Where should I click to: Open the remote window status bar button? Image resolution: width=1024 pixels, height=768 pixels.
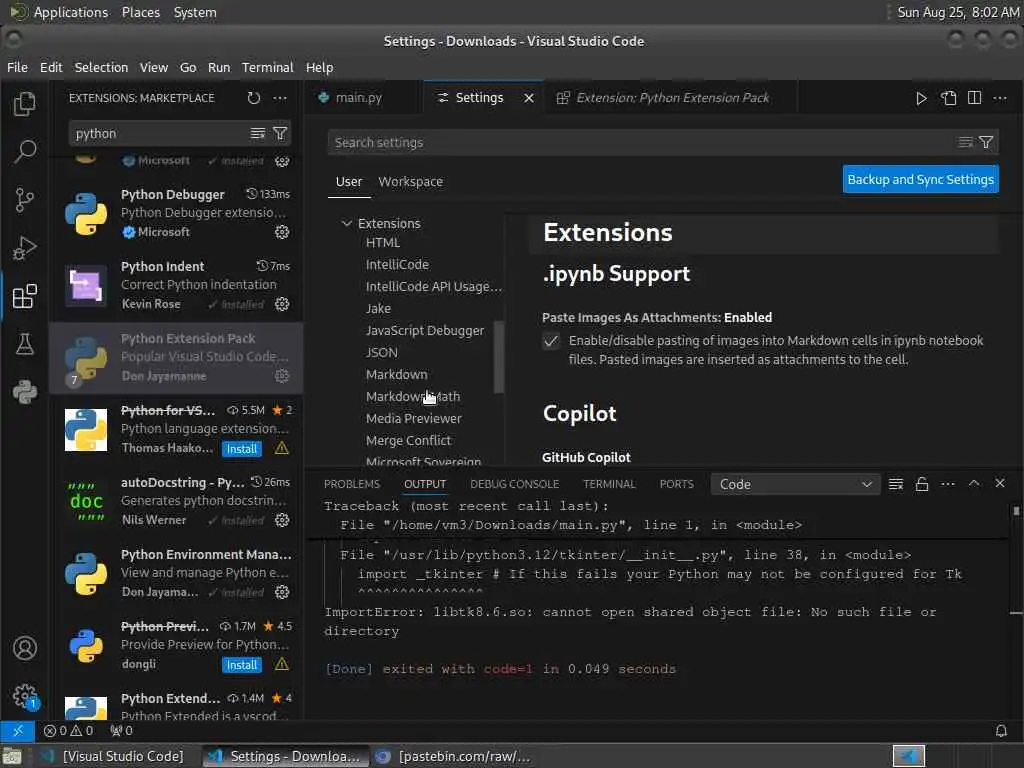[x=18, y=730]
